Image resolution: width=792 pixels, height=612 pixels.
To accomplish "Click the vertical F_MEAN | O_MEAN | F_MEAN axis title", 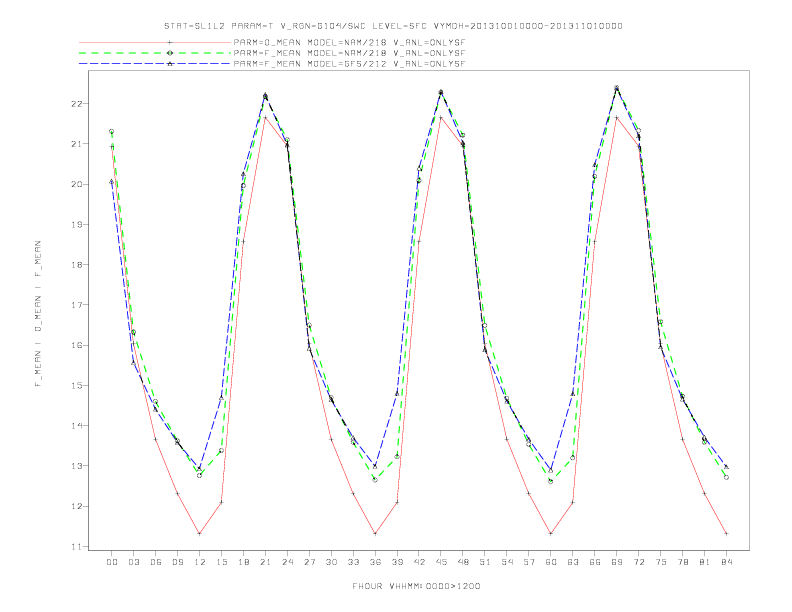I will (x=38, y=314).
